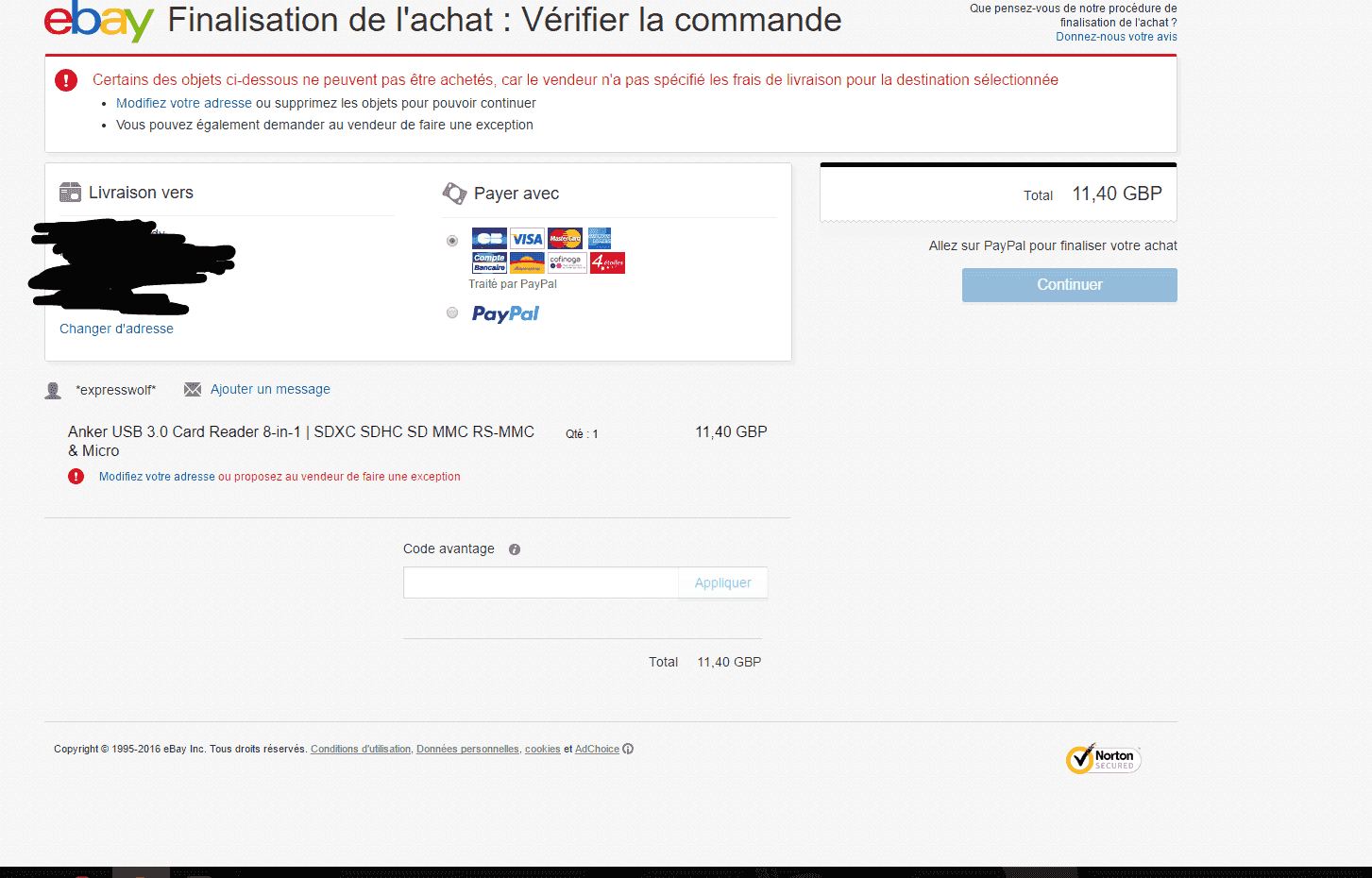Click the Copyright 1995-2016 eBay Inc. text

[179, 749]
